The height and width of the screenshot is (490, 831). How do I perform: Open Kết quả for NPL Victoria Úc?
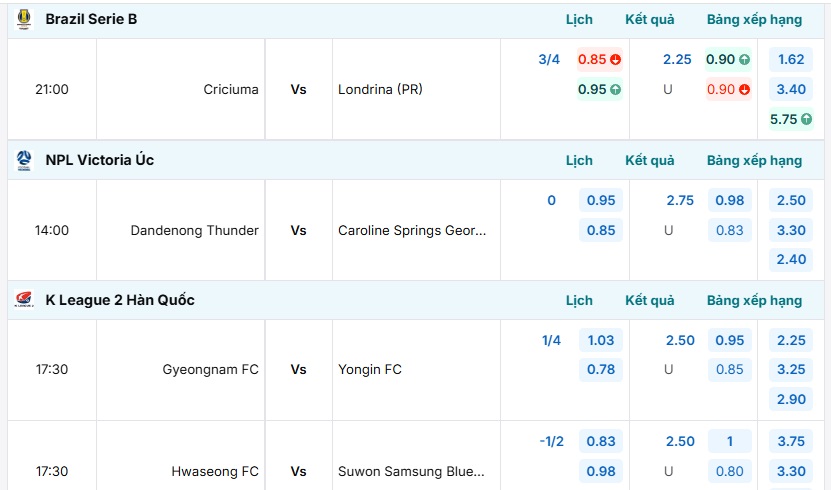[x=650, y=161]
